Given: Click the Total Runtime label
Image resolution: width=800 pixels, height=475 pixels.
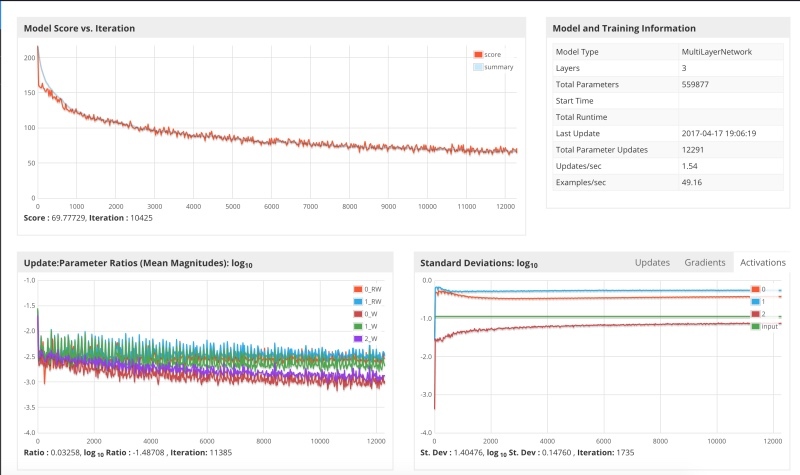Looking at the screenshot, I should point(581,117).
